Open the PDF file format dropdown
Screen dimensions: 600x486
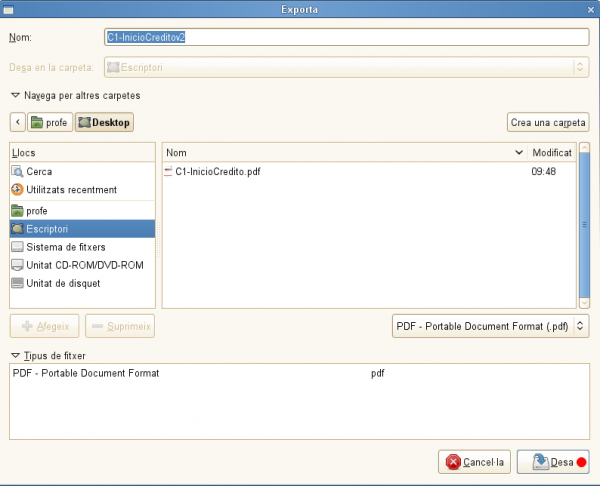[489, 325]
